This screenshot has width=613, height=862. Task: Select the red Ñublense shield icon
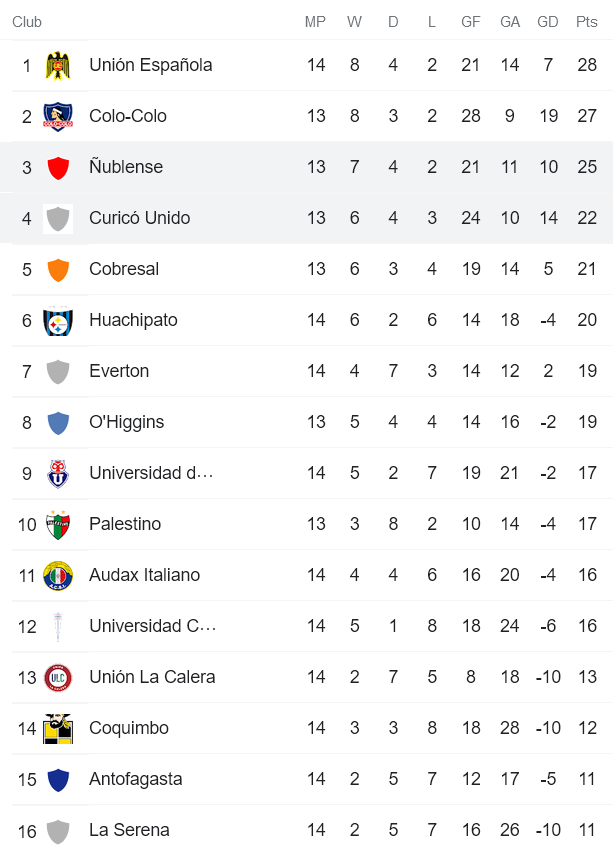click(58, 168)
